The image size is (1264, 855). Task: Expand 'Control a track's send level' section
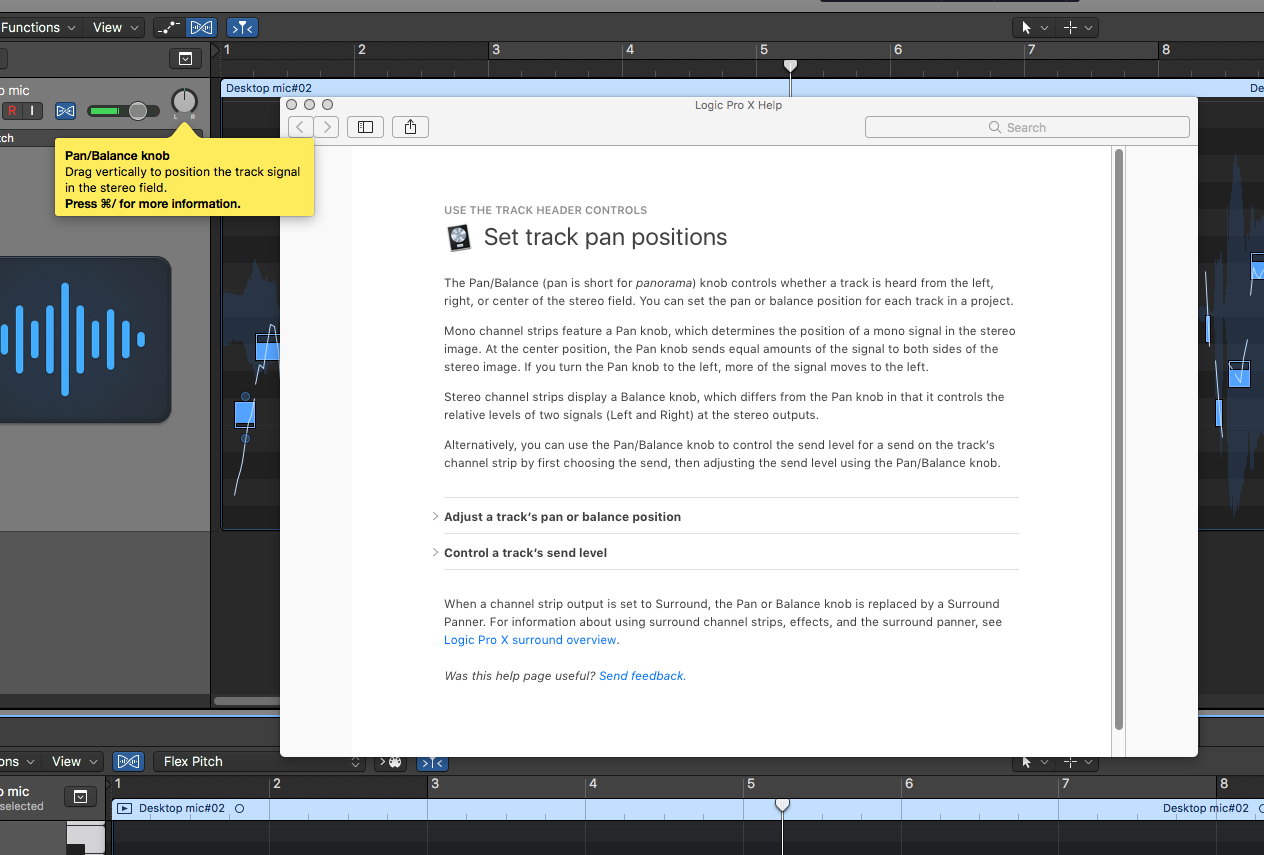(x=525, y=553)
